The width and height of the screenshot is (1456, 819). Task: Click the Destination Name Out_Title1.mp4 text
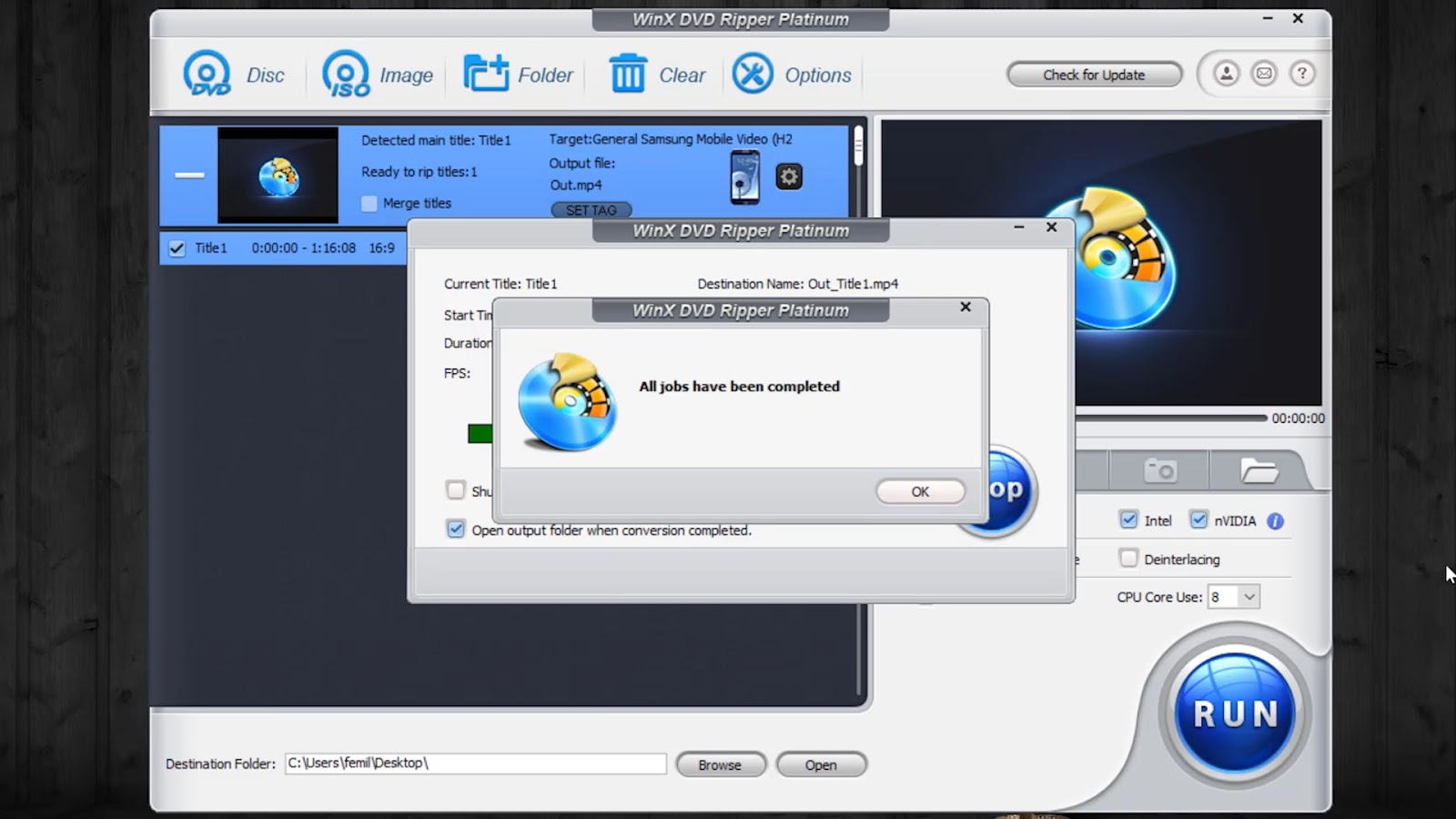[798, 284]
